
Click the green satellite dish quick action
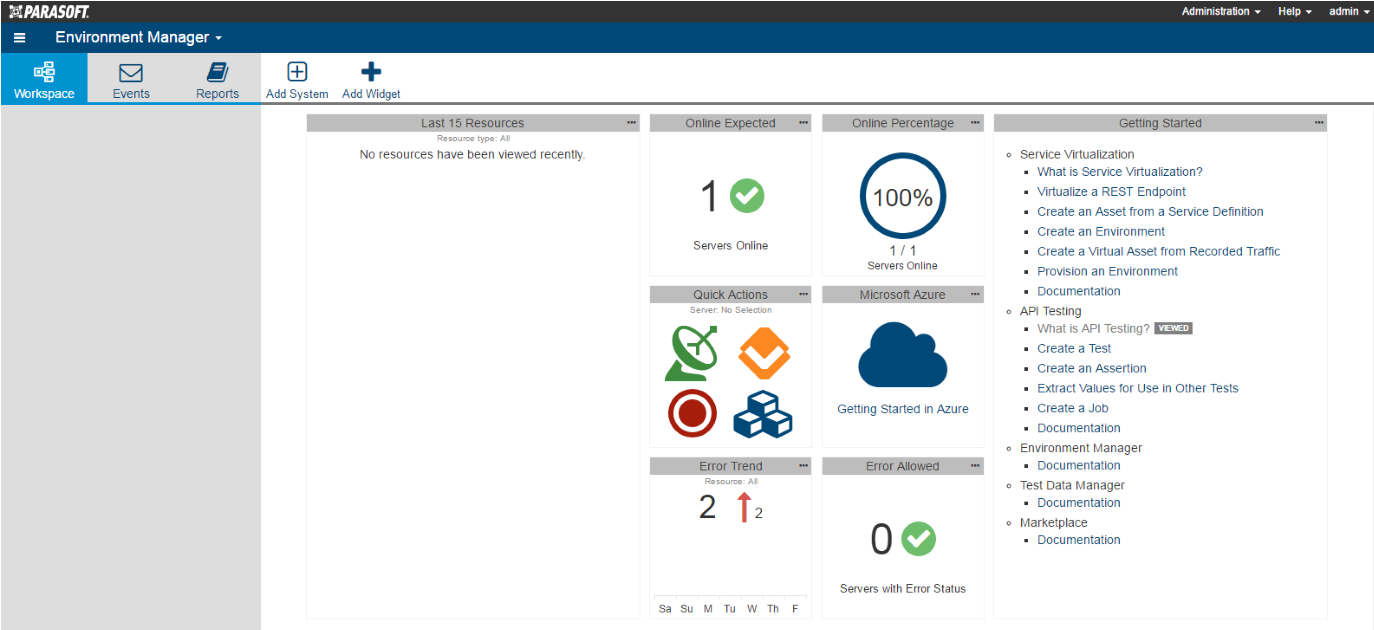pos(692,353)
